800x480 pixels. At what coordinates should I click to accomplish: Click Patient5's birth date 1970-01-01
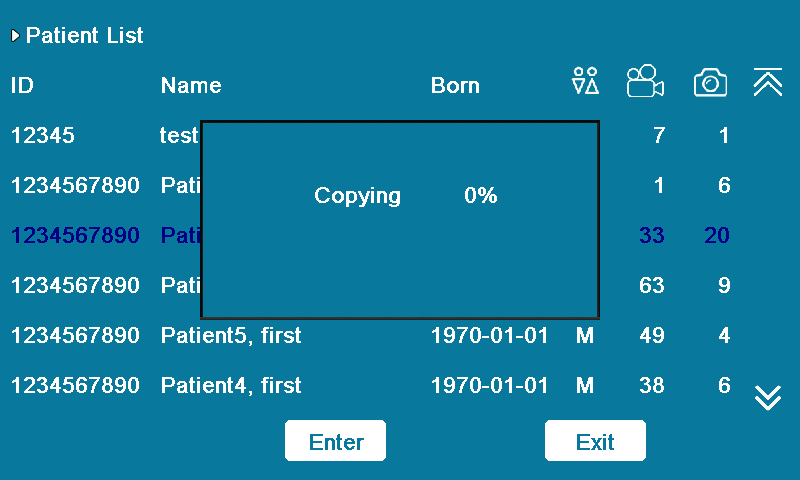click(489, 336)
